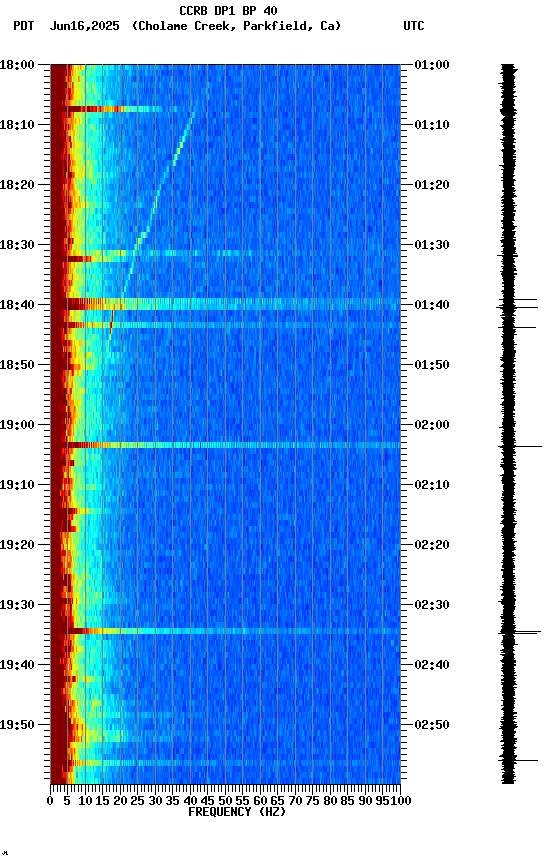Click the 02:20 UTC time label
552x864 pixels.
(432, 545)
